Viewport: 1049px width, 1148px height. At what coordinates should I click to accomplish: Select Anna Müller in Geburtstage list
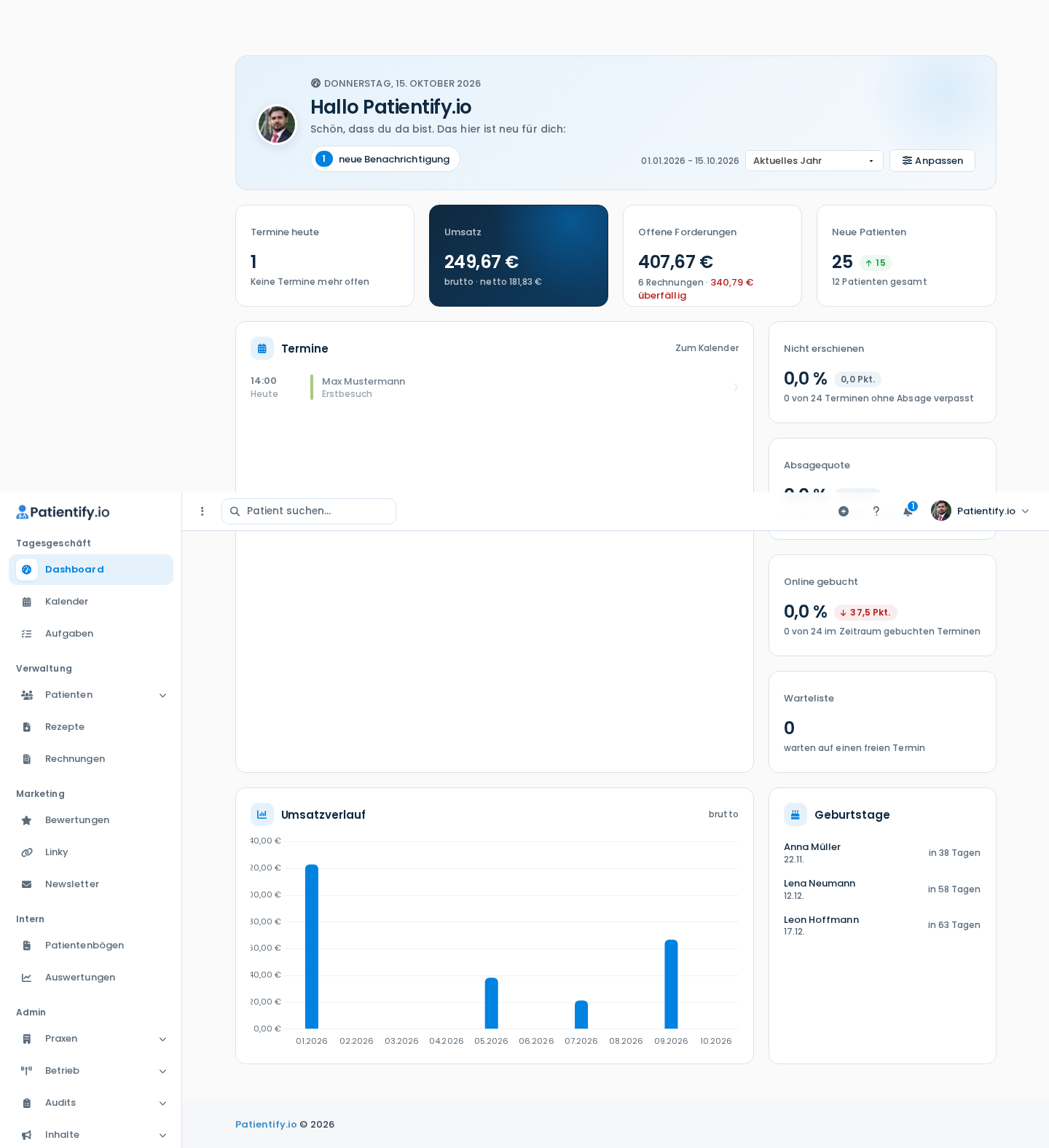(x=882, y=852)
